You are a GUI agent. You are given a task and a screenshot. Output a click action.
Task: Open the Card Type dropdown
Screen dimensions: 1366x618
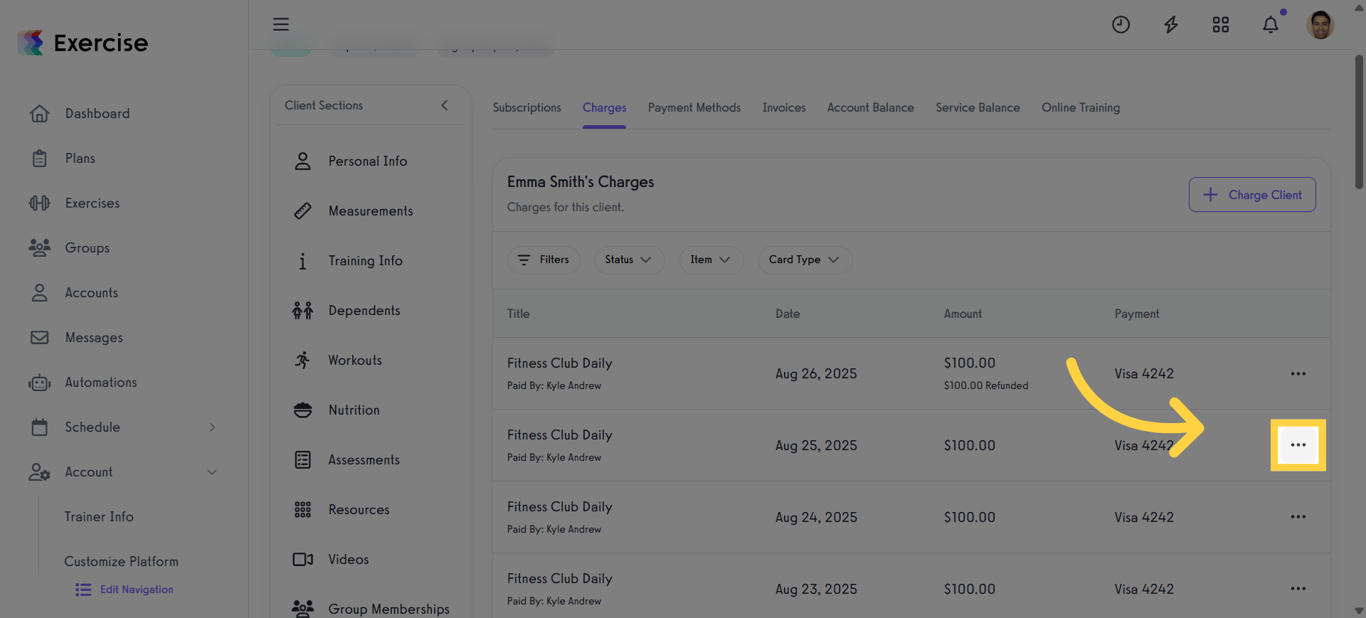(804, 260)
